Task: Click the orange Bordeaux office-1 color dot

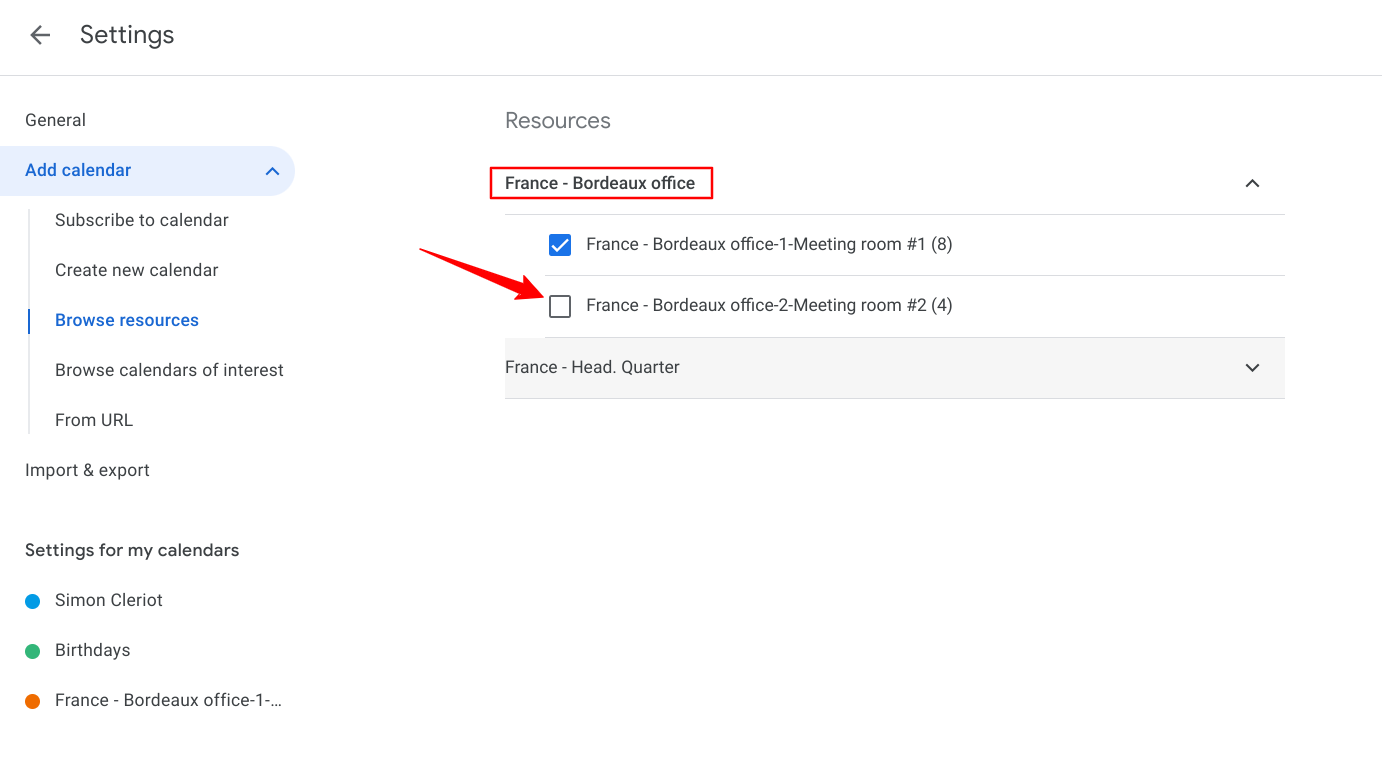Action: pyautogui.click(x=32, y=701)
